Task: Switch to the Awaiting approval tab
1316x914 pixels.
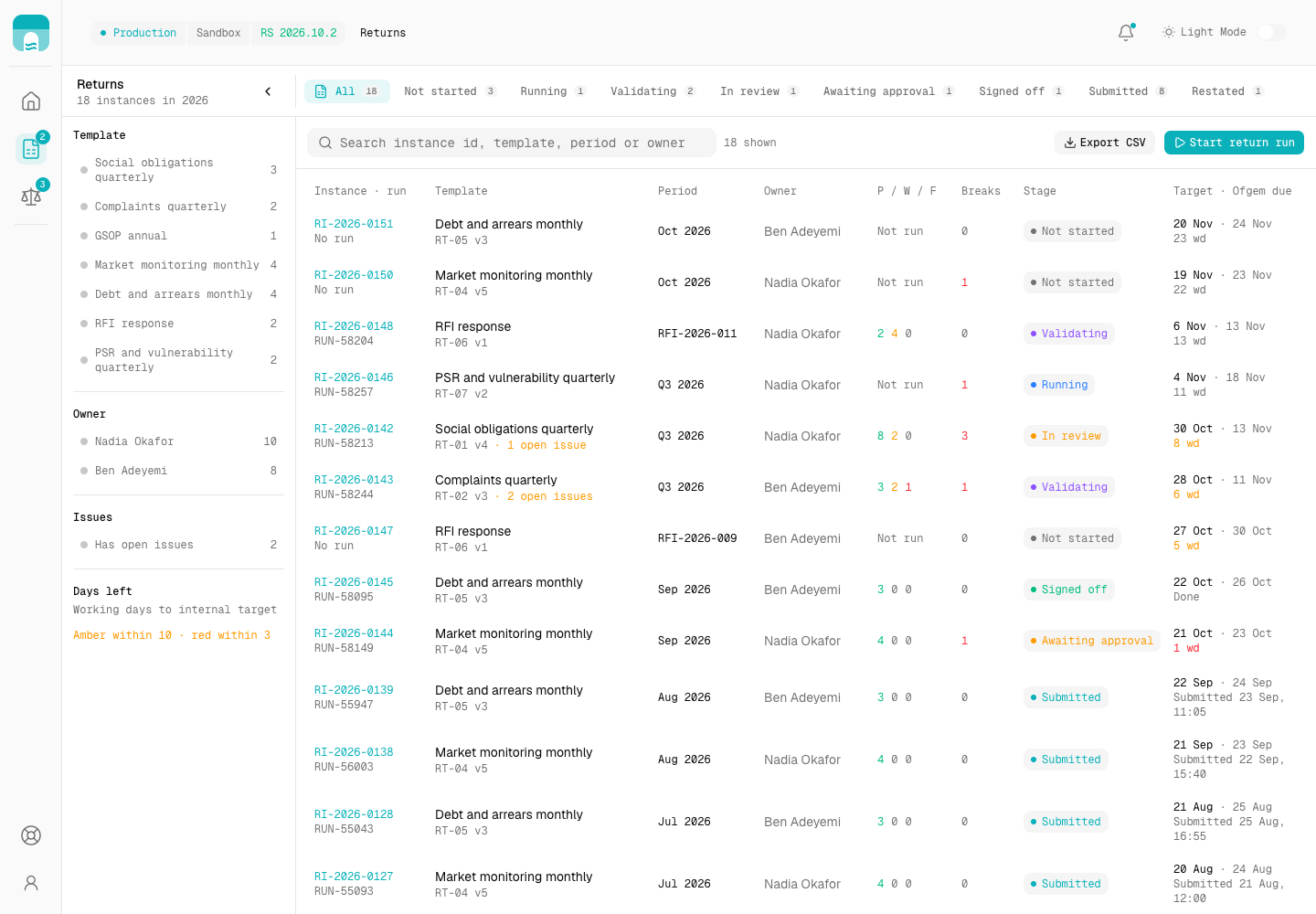Action: (x=888, y=91)
